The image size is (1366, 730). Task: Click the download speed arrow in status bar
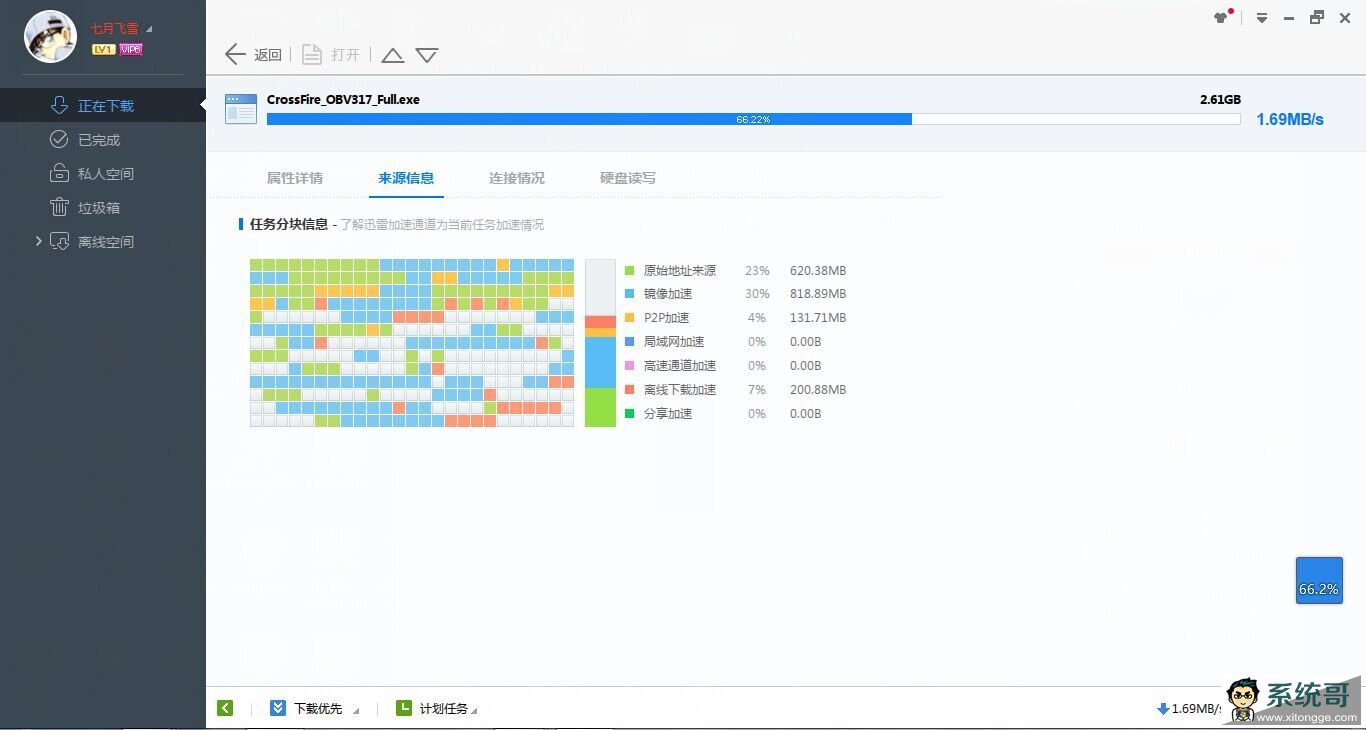pyautogui.click(x=1163, y=709)
